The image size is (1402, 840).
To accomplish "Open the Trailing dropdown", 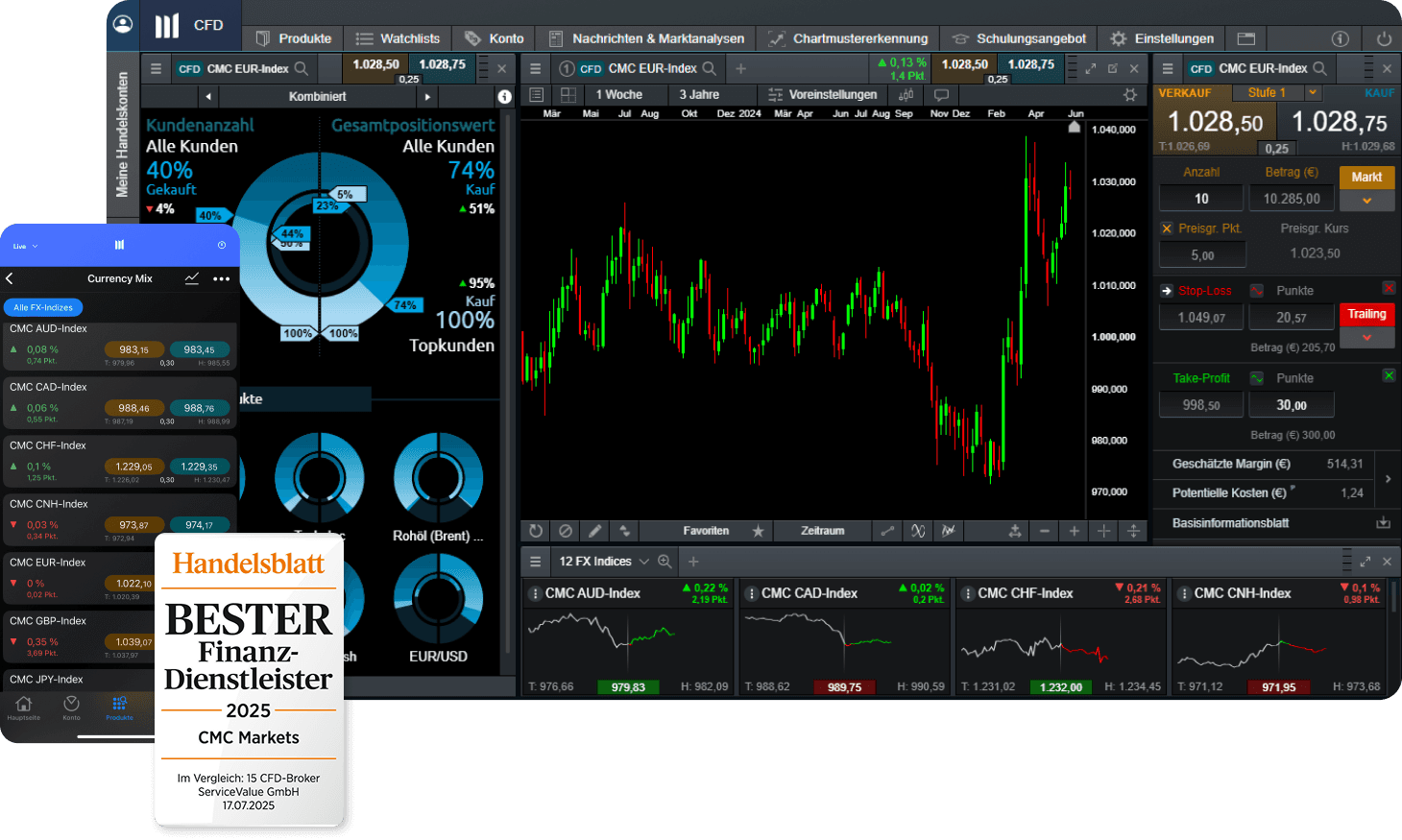I will (x=1366, y=338).
